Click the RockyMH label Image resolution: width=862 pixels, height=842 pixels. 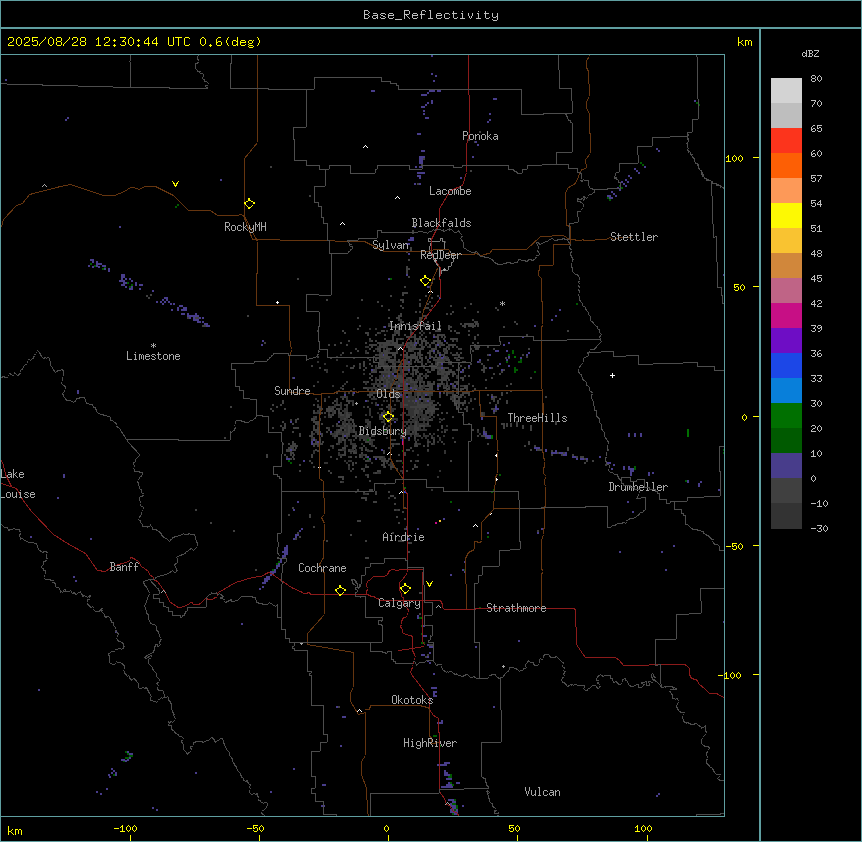(245, 226)
